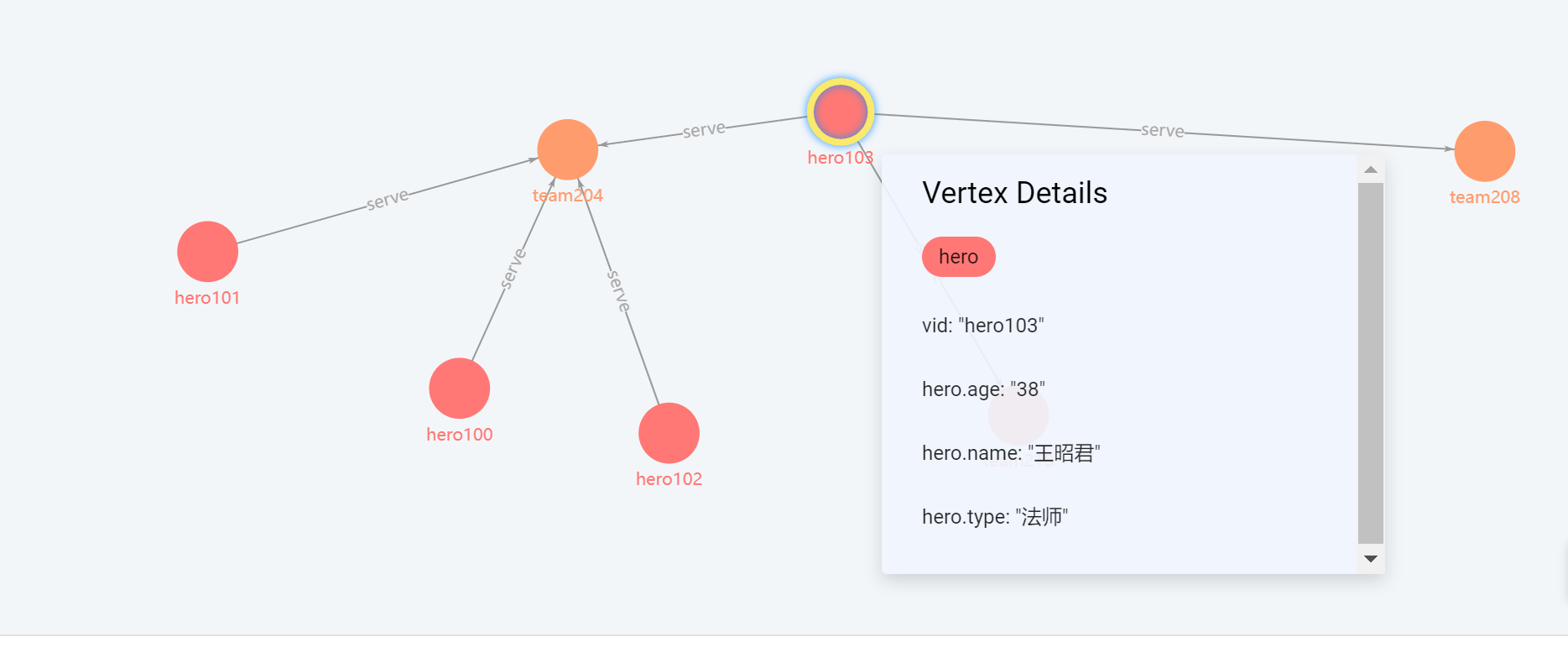The height and width of the screenshot is (647, 1568).
Task: Click the team208 vertex circle
Action: coord(1484,151)
